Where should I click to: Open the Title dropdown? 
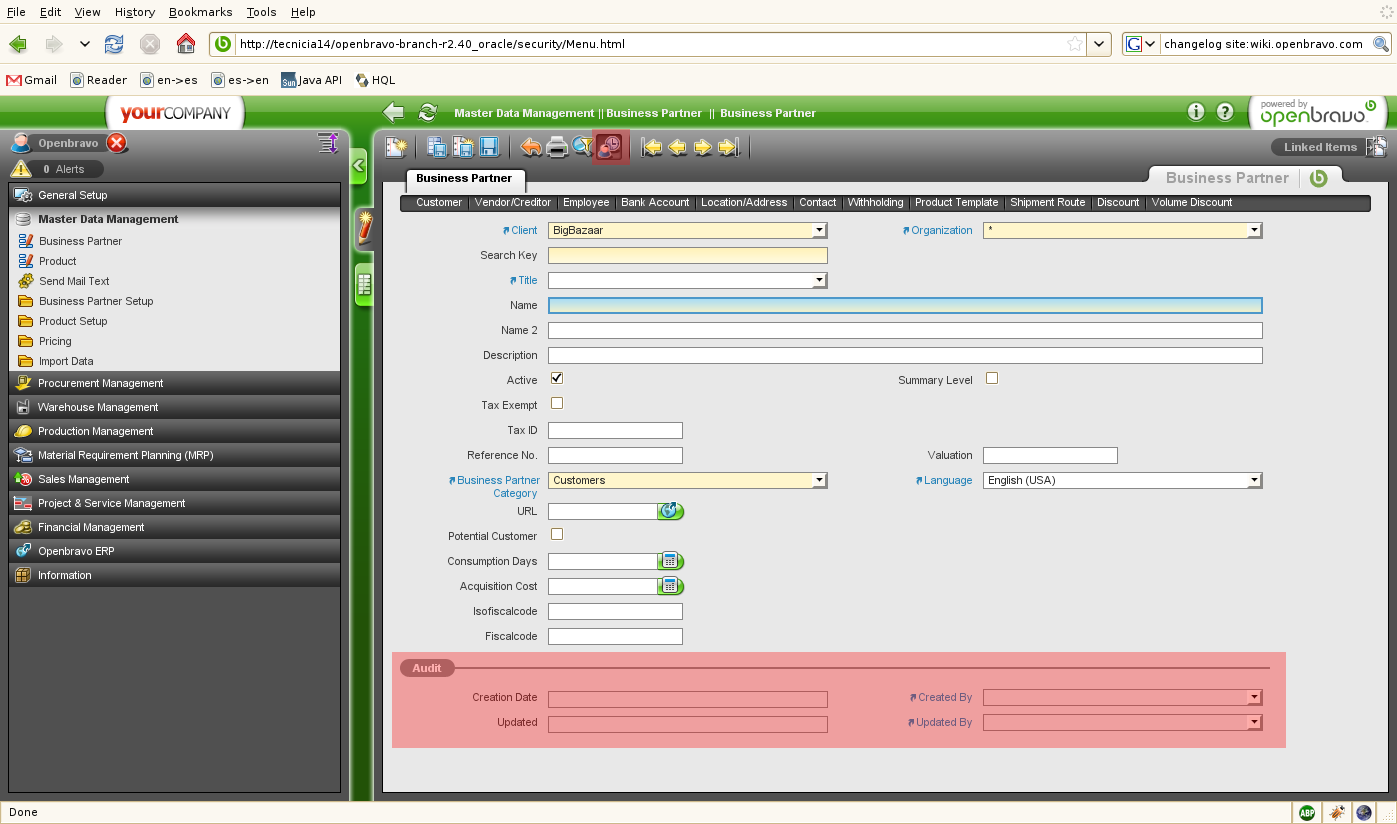pos(819,281)
